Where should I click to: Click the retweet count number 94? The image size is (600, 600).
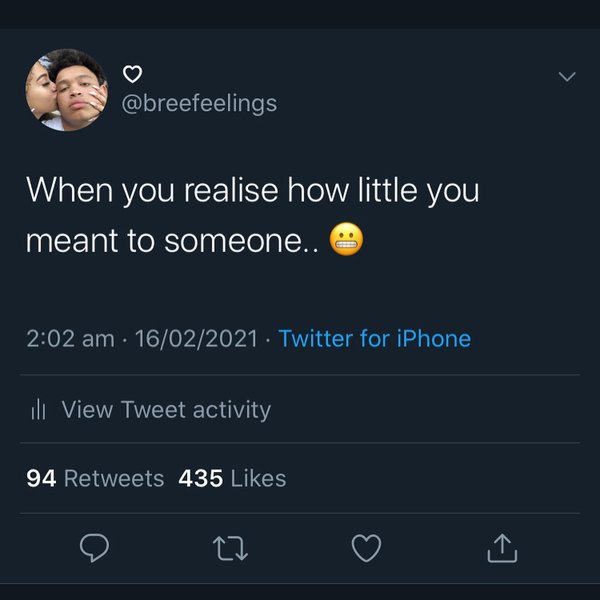click(x=41, y=479)
